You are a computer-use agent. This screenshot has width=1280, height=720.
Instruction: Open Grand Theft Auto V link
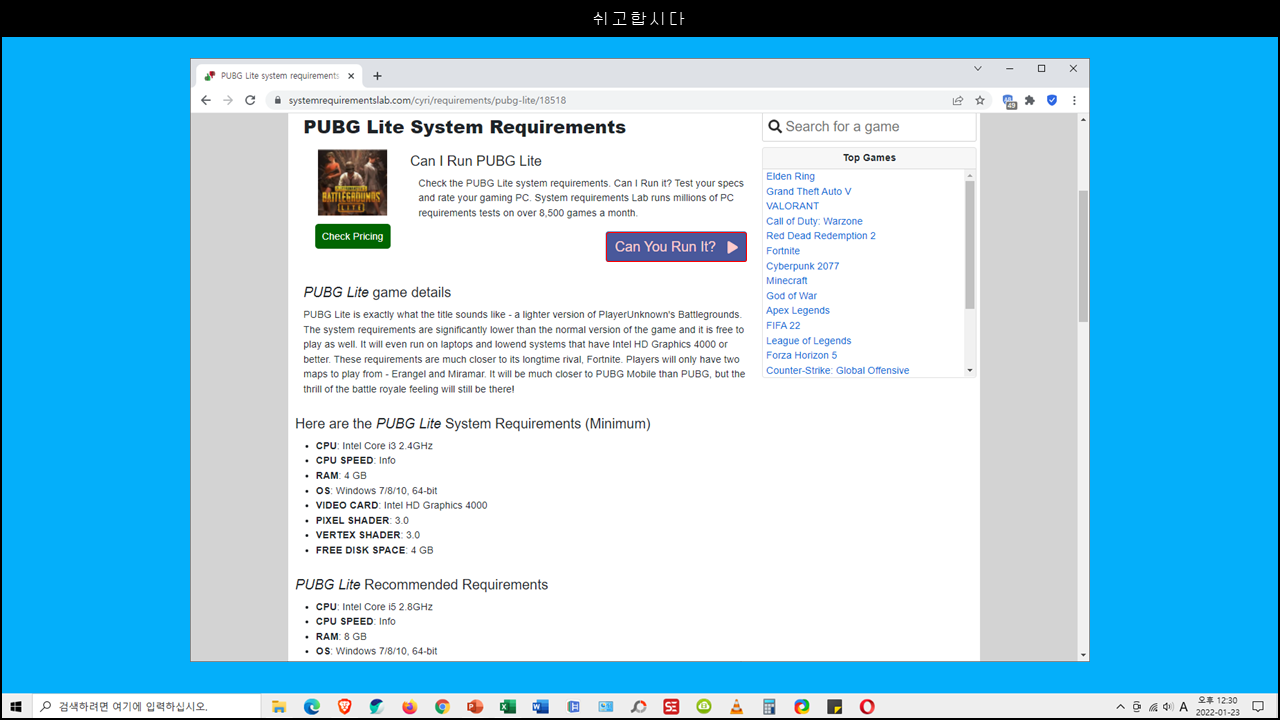click(x=809, y=191)
